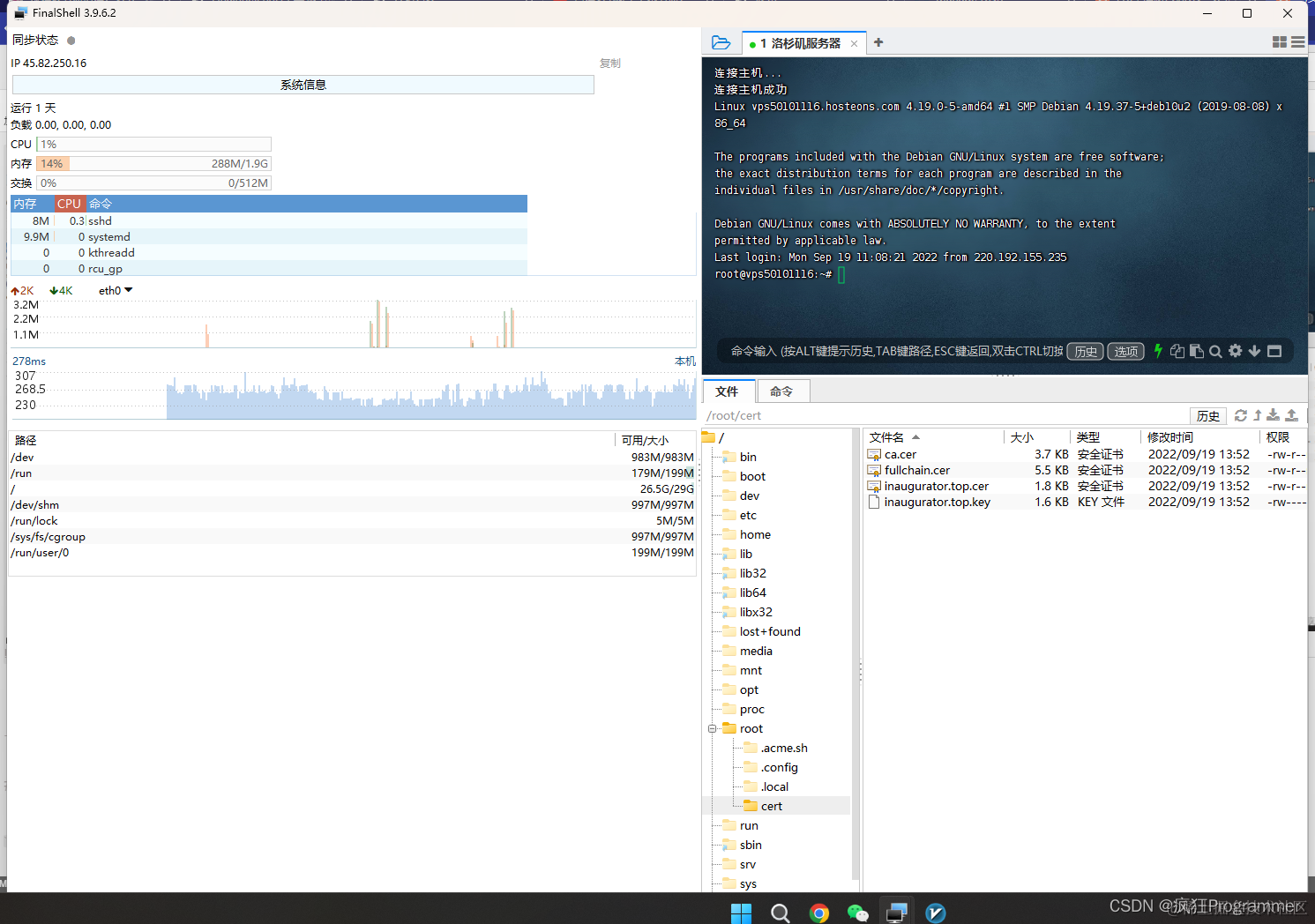Click the 本机 ping label link
Screen dimensions: 1315x924
[x=685, y=361]
